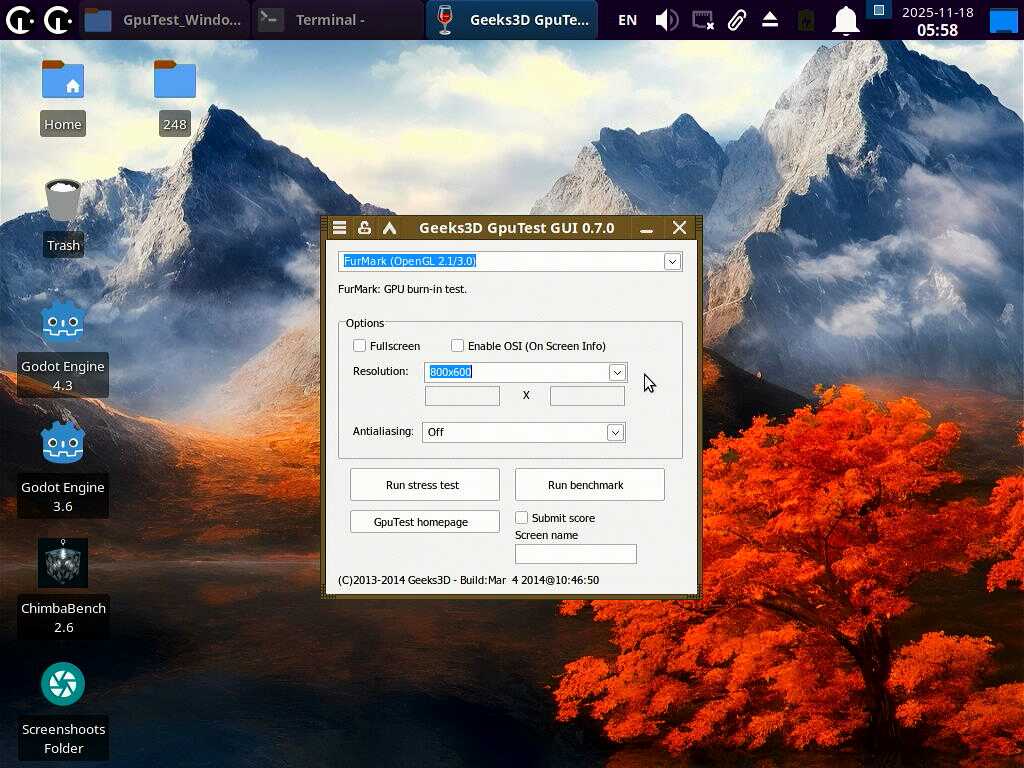This screenshot has height=768, width=1024.
Task: Click the second logo icon in top panel
Action: pyautogui.click(x=57, y=20)
